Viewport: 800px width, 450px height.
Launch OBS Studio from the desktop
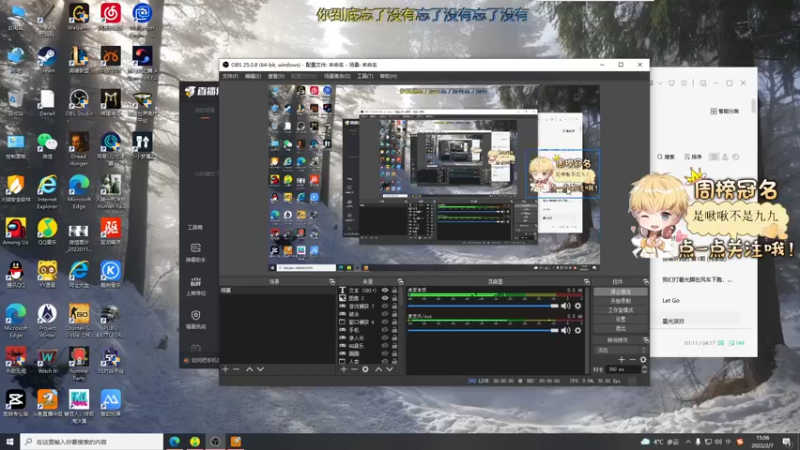(x=79, y=102)
